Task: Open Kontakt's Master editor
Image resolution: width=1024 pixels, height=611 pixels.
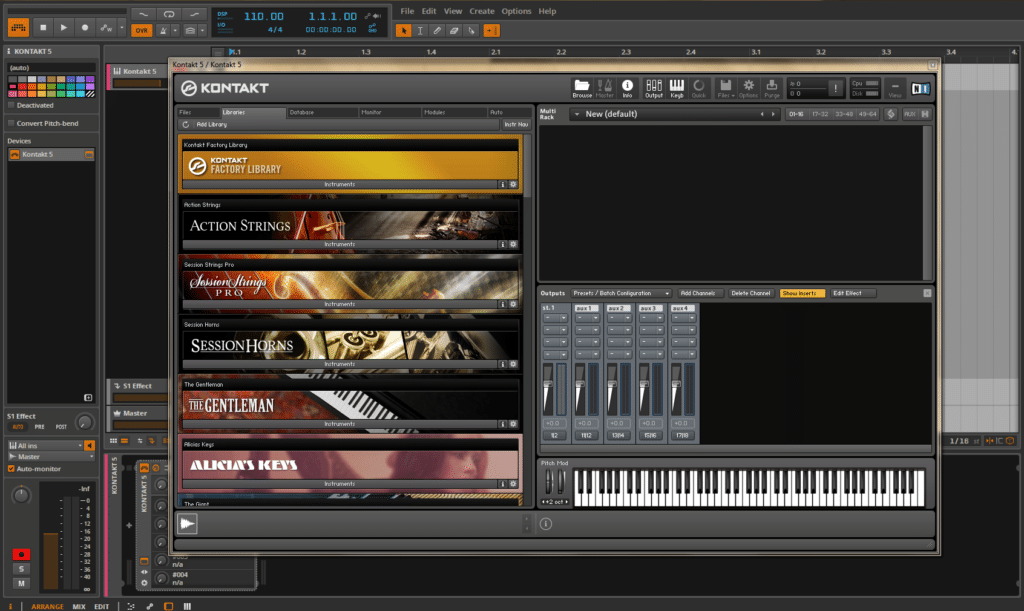Action: coord(605,88)
